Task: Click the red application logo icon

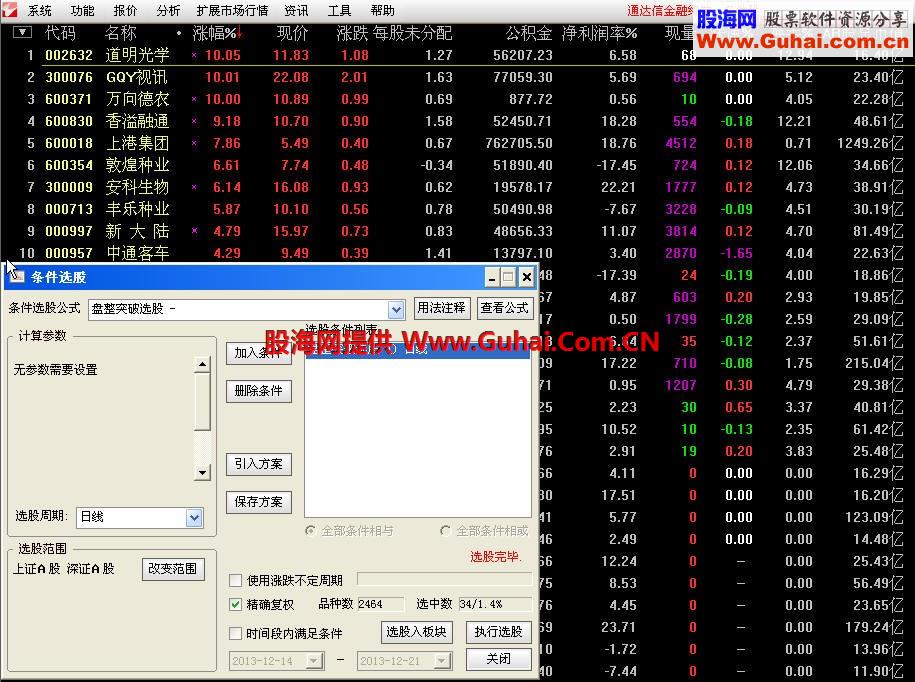Action: tap(9, 9)
